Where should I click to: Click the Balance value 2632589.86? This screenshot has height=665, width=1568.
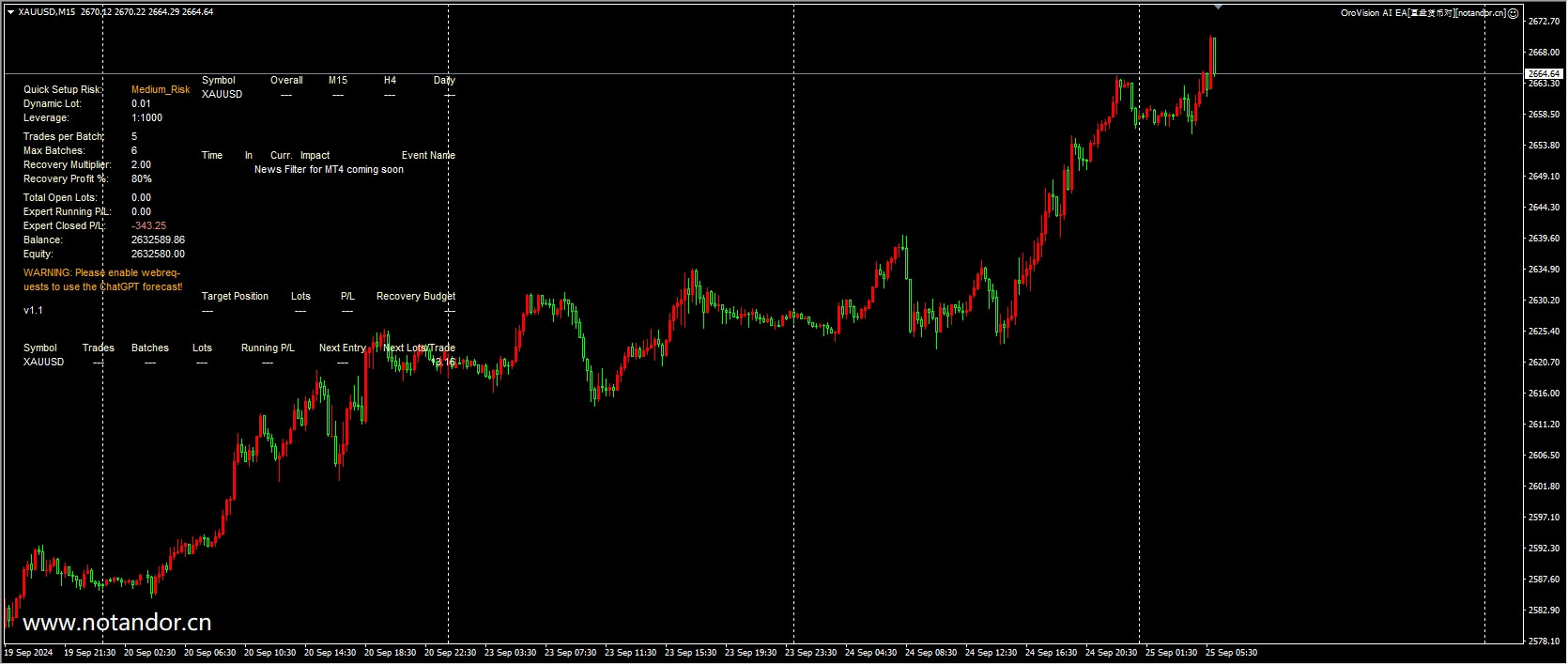[x=158, y=240]
